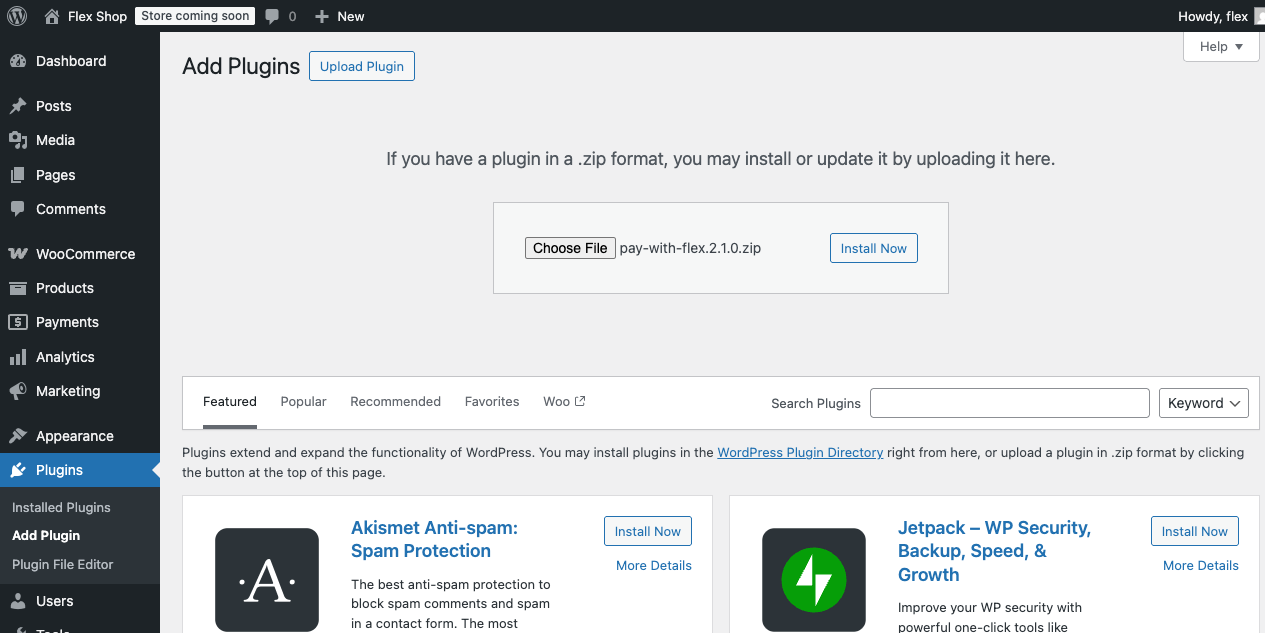This screenshot has height=633, width=1265.
Task: Click the Upload Plugin button
Action: [362, 67]
